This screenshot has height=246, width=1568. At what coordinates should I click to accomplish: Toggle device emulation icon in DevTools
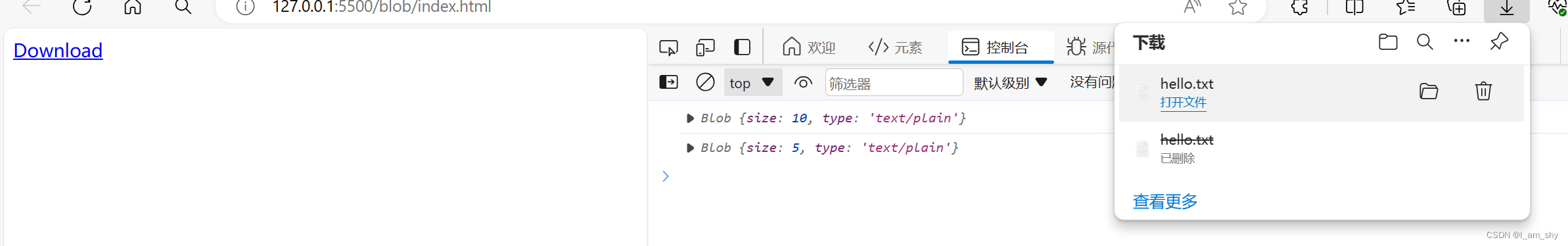coord(705,47)
